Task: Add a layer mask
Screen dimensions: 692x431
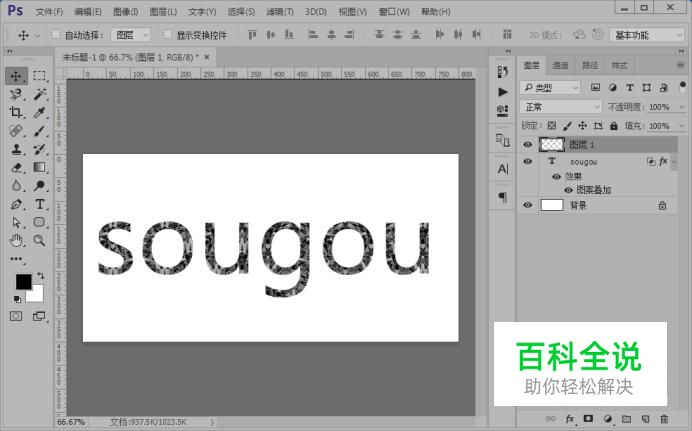Action: click(588, 419)
